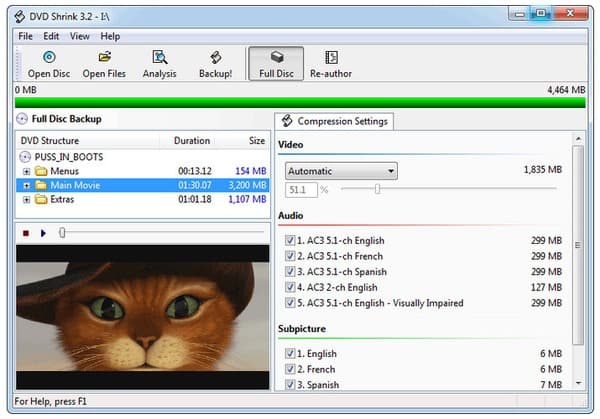Click the DVD Structure column header
This screenshot has width=600, height=419.
click(x=87, y=141)
